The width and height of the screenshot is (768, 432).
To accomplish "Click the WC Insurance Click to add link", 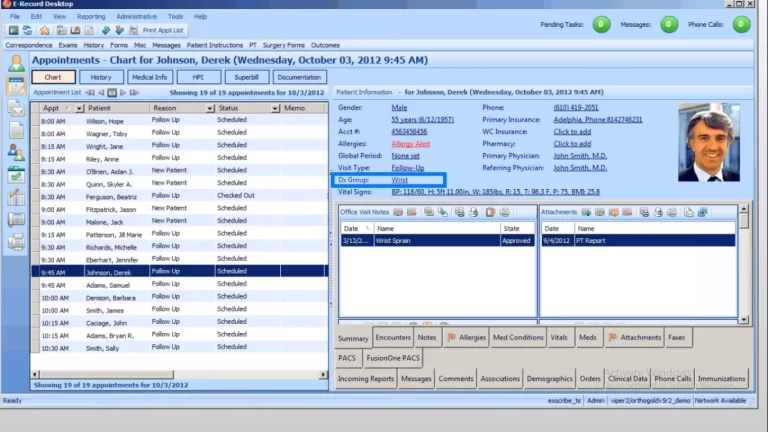I will tap(572, 132).
